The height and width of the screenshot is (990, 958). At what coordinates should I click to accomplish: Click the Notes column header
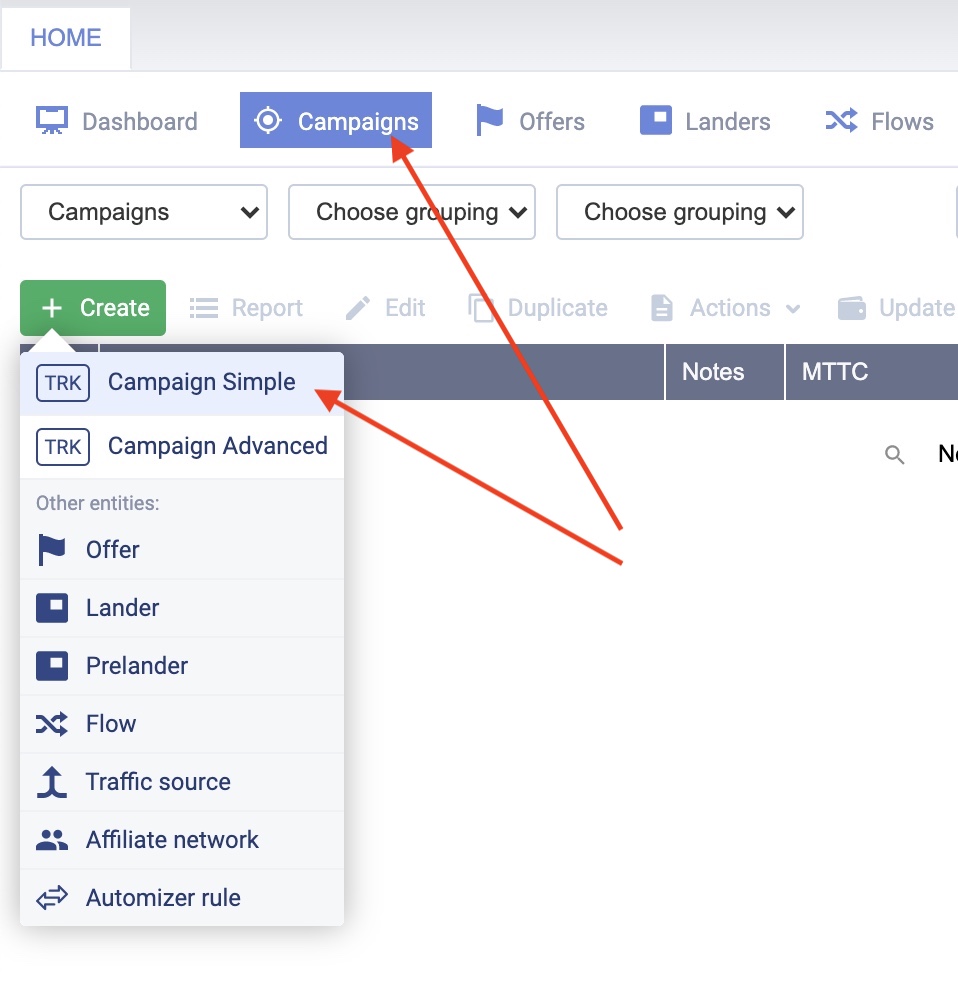click(x=713, y=372)
